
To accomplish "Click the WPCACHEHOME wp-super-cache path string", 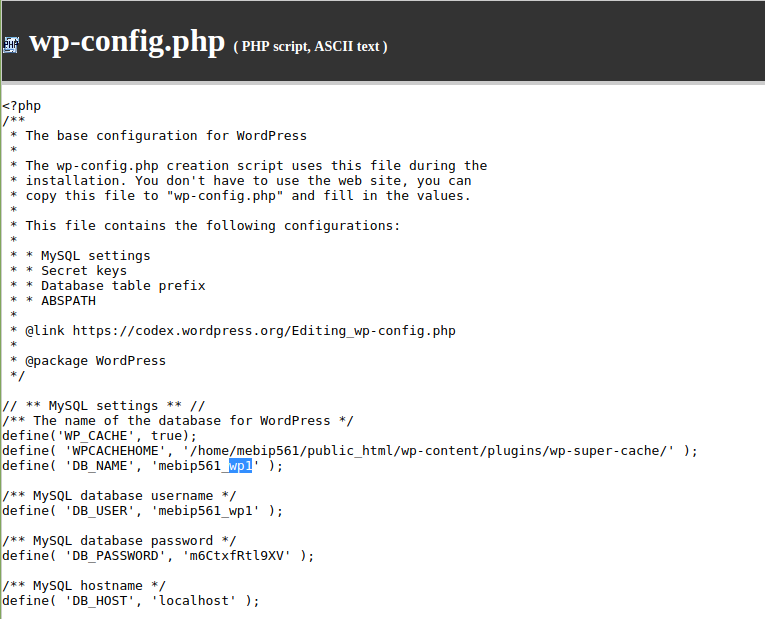I will pyautogui.click(x=428, y=451).
